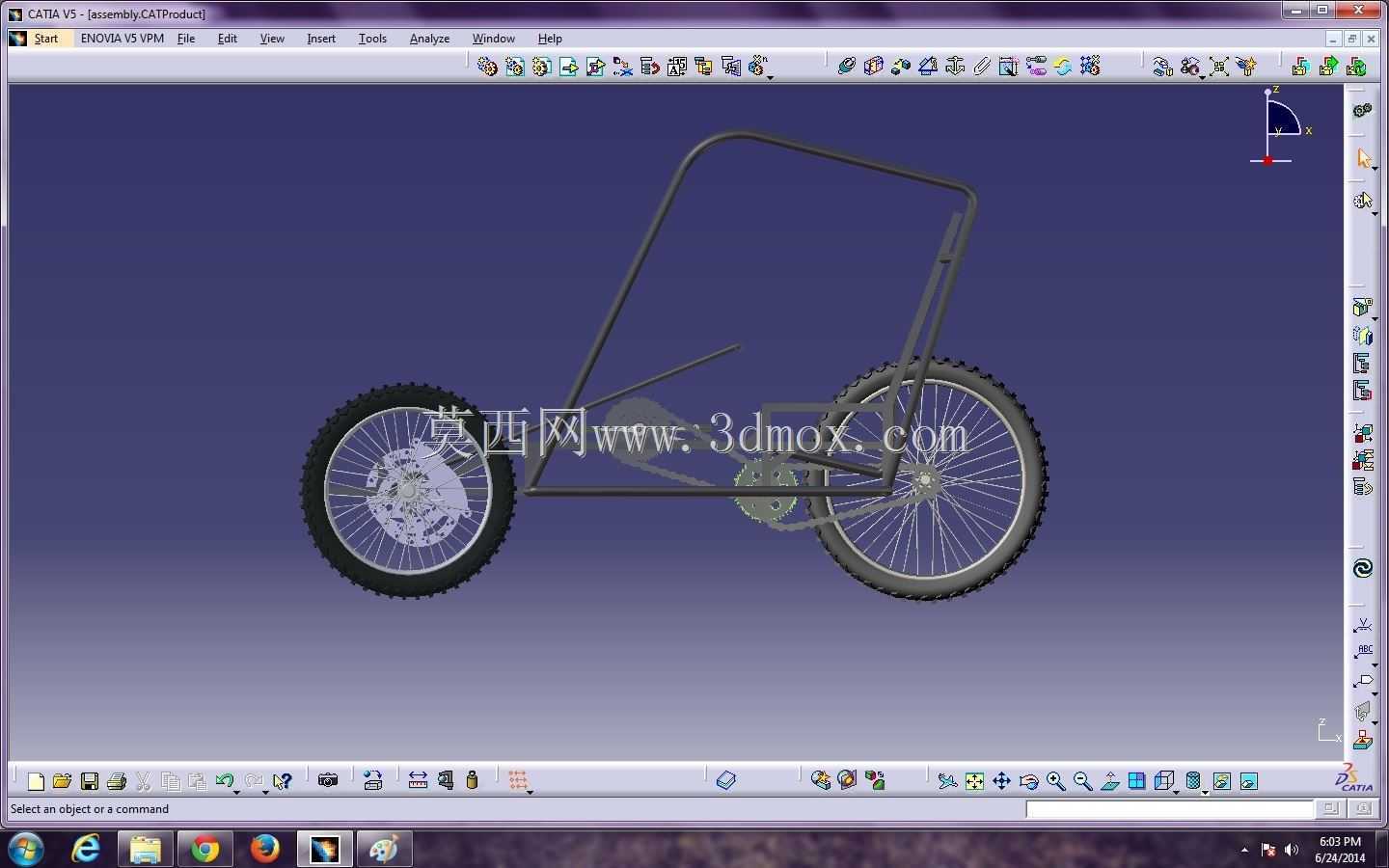Select the Contact Constraint tool
1389x868 pixels.
click(x=873, y=66)
